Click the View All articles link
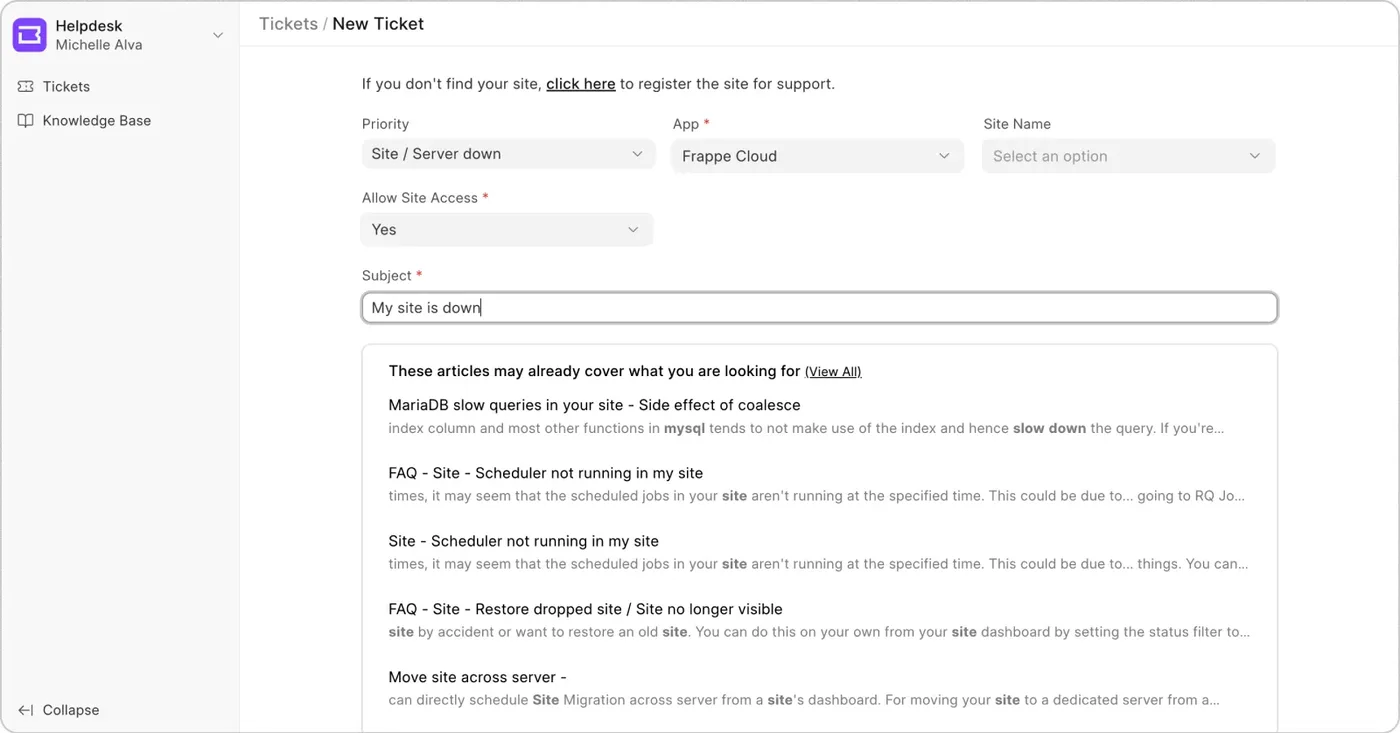1400x733 pixels. click(833, 372)
